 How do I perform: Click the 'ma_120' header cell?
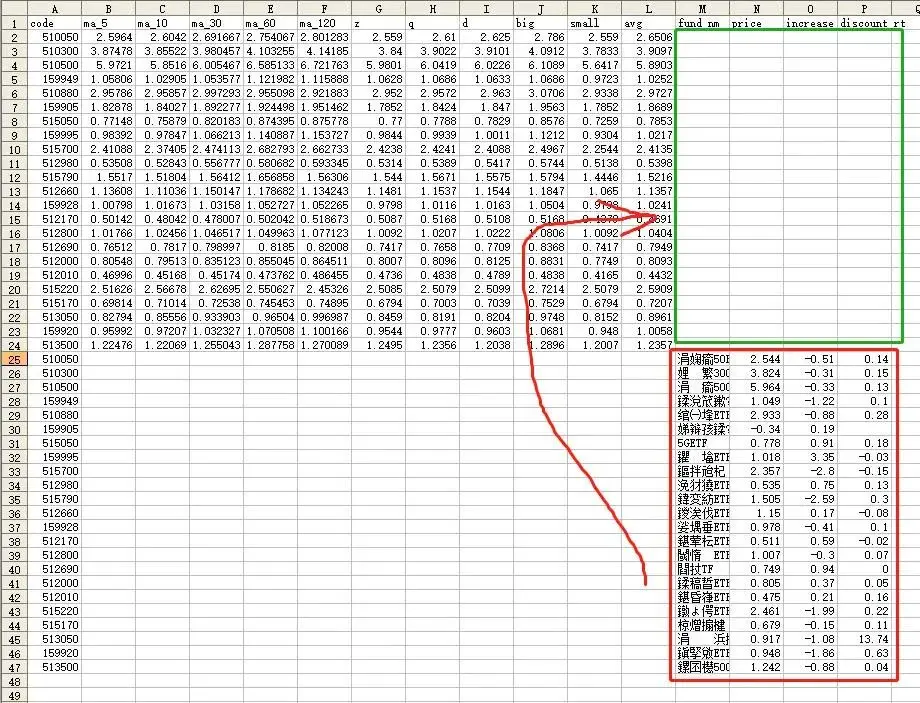[x=324, y=23]
